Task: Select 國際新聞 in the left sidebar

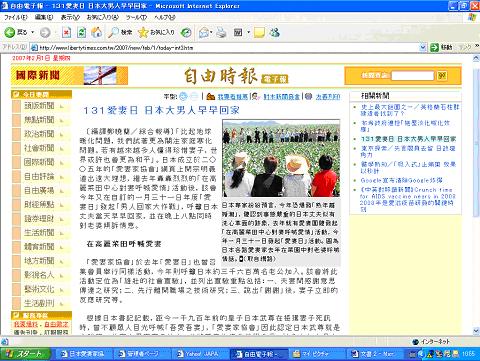Action: pos(39,162)
